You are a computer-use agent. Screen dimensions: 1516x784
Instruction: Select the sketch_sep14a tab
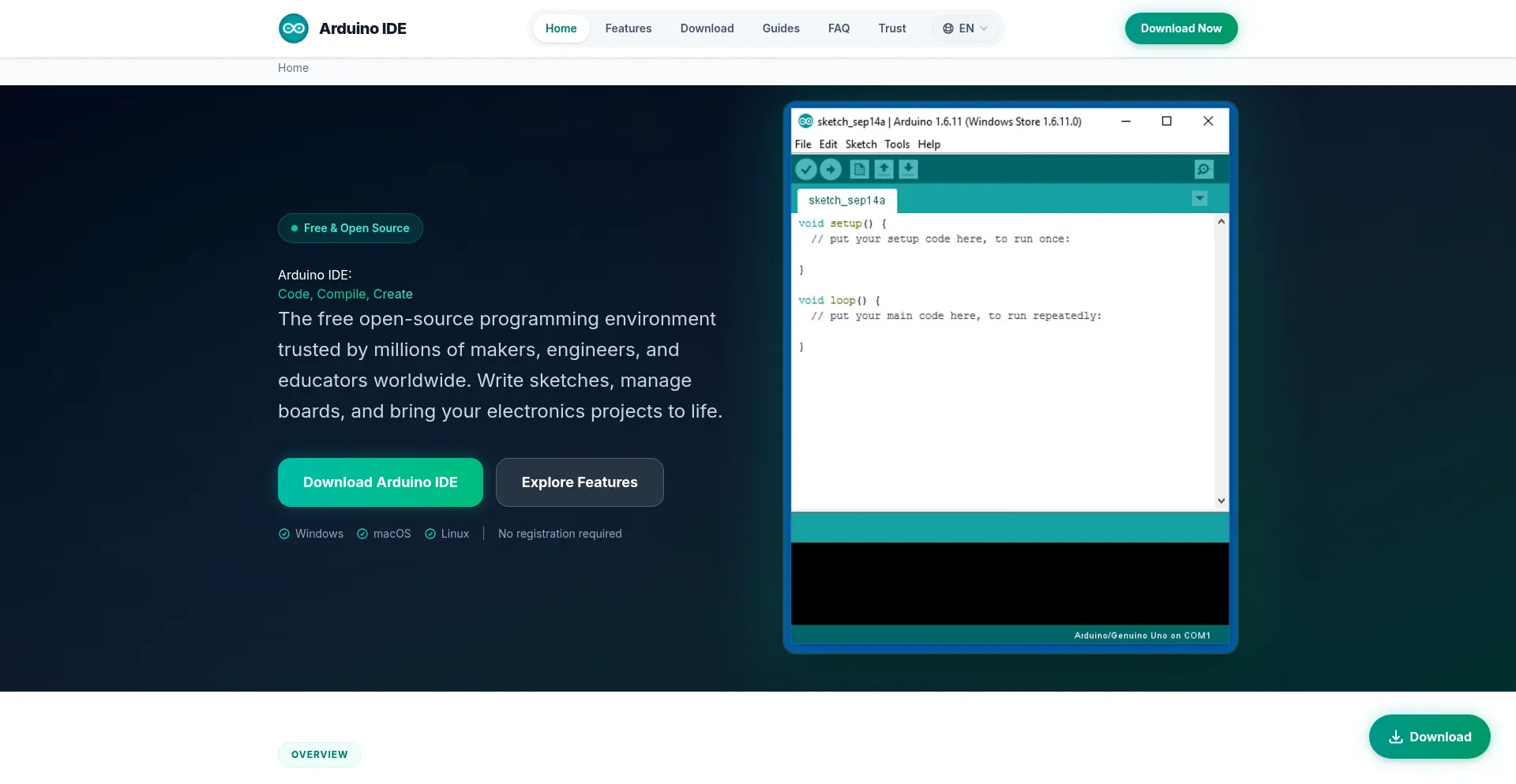click(846, 201)
